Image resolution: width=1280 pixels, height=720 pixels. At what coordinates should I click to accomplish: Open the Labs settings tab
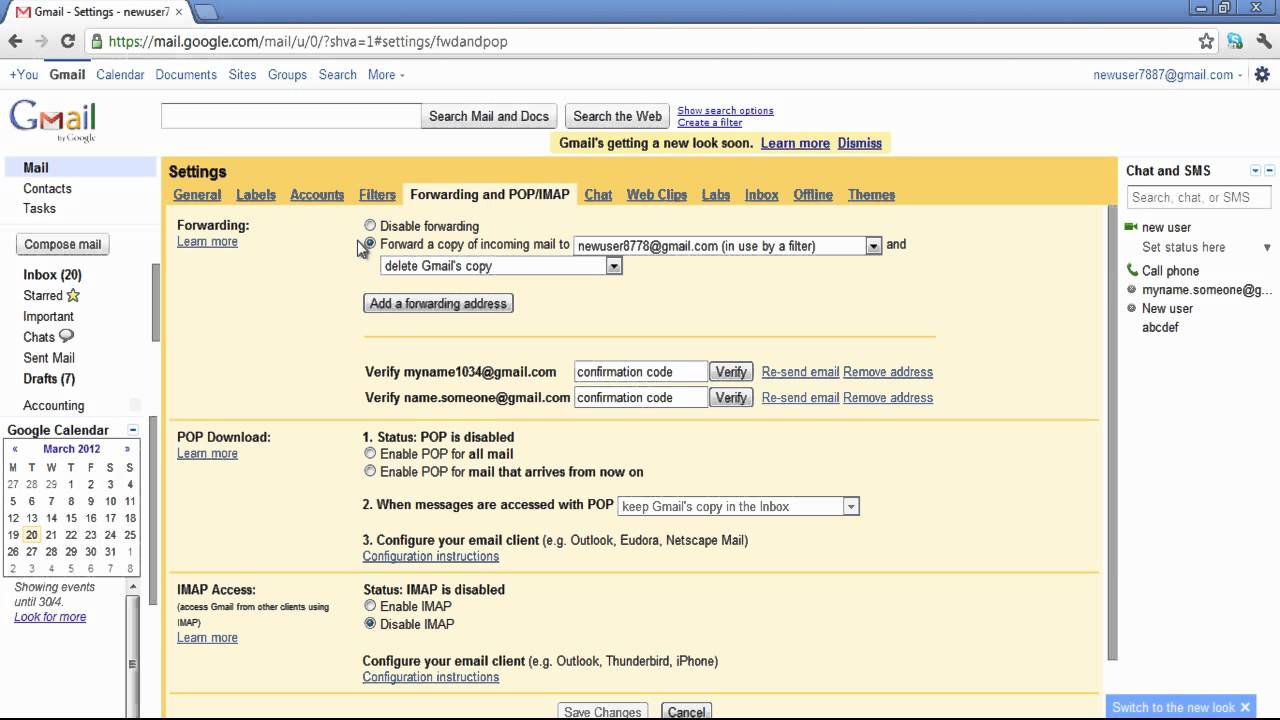716,195
